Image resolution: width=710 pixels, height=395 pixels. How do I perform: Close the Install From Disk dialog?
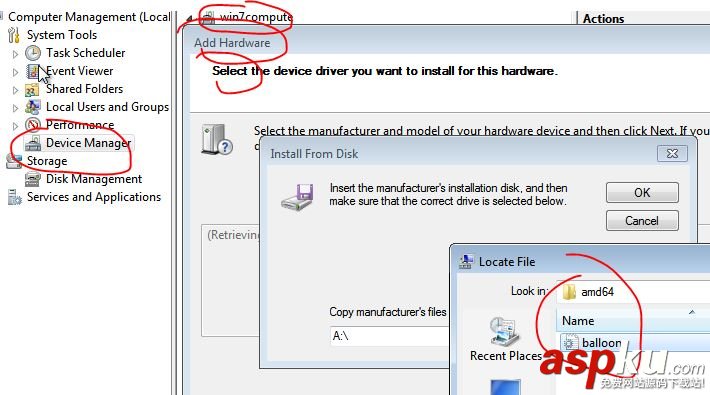[672, 154]
